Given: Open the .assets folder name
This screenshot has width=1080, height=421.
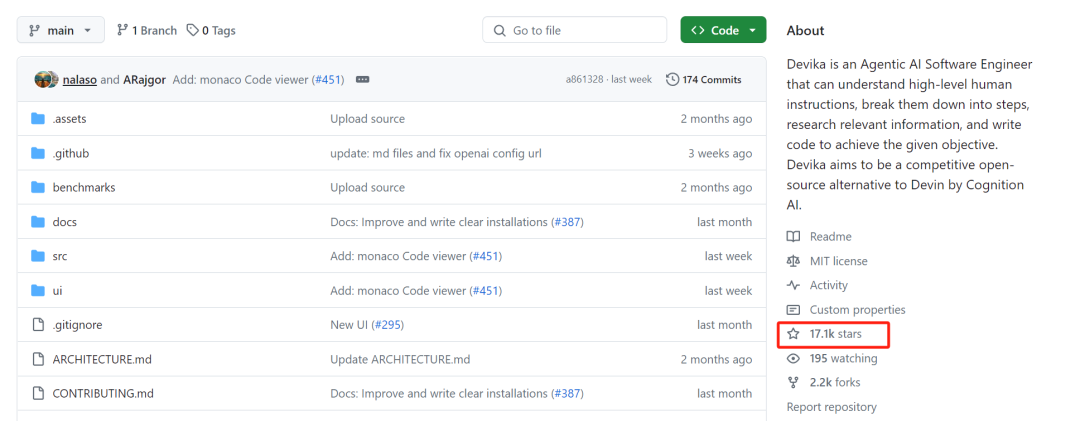Looking at the screenshot, I should (70, 119).
